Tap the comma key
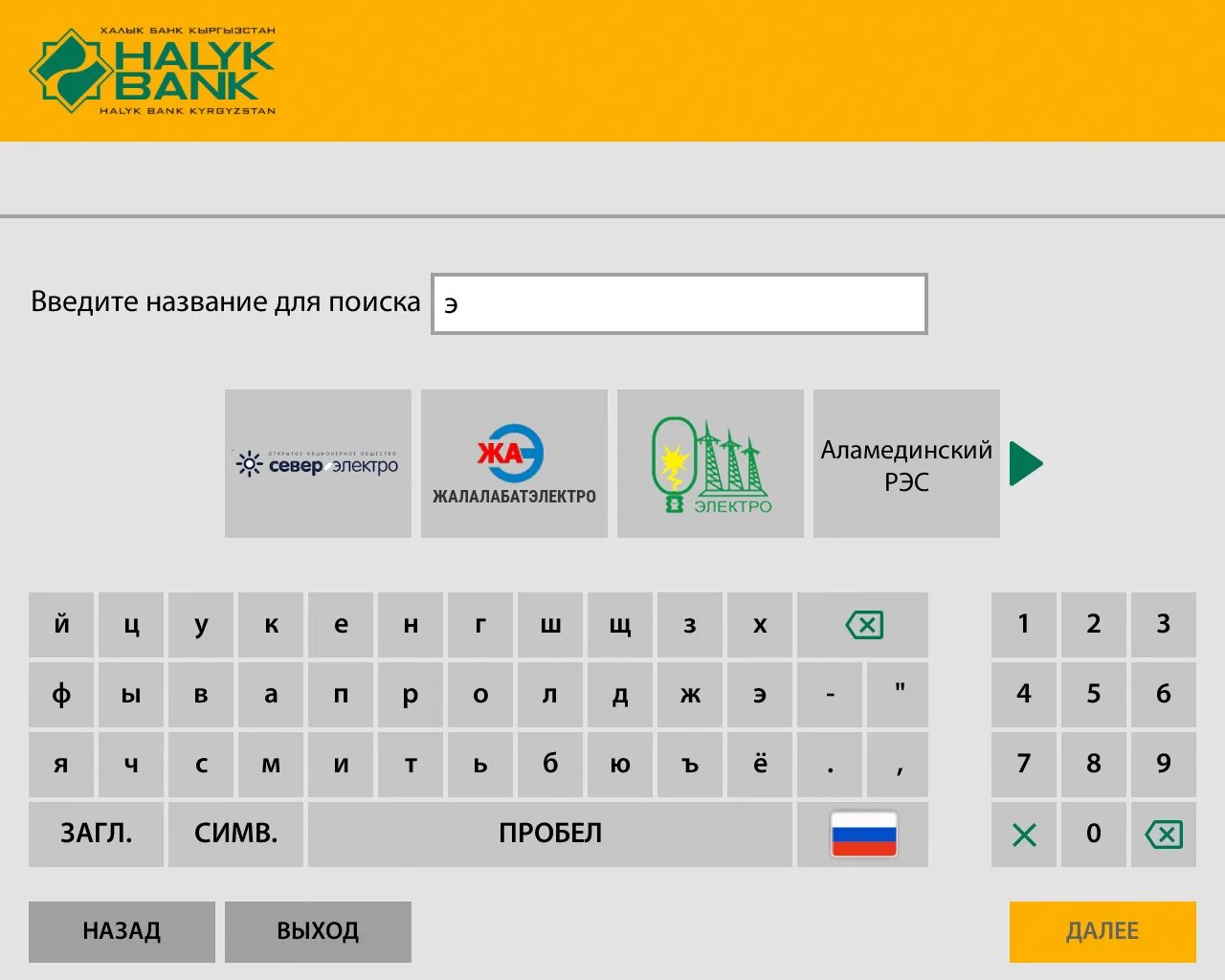 tap(899, 765)
